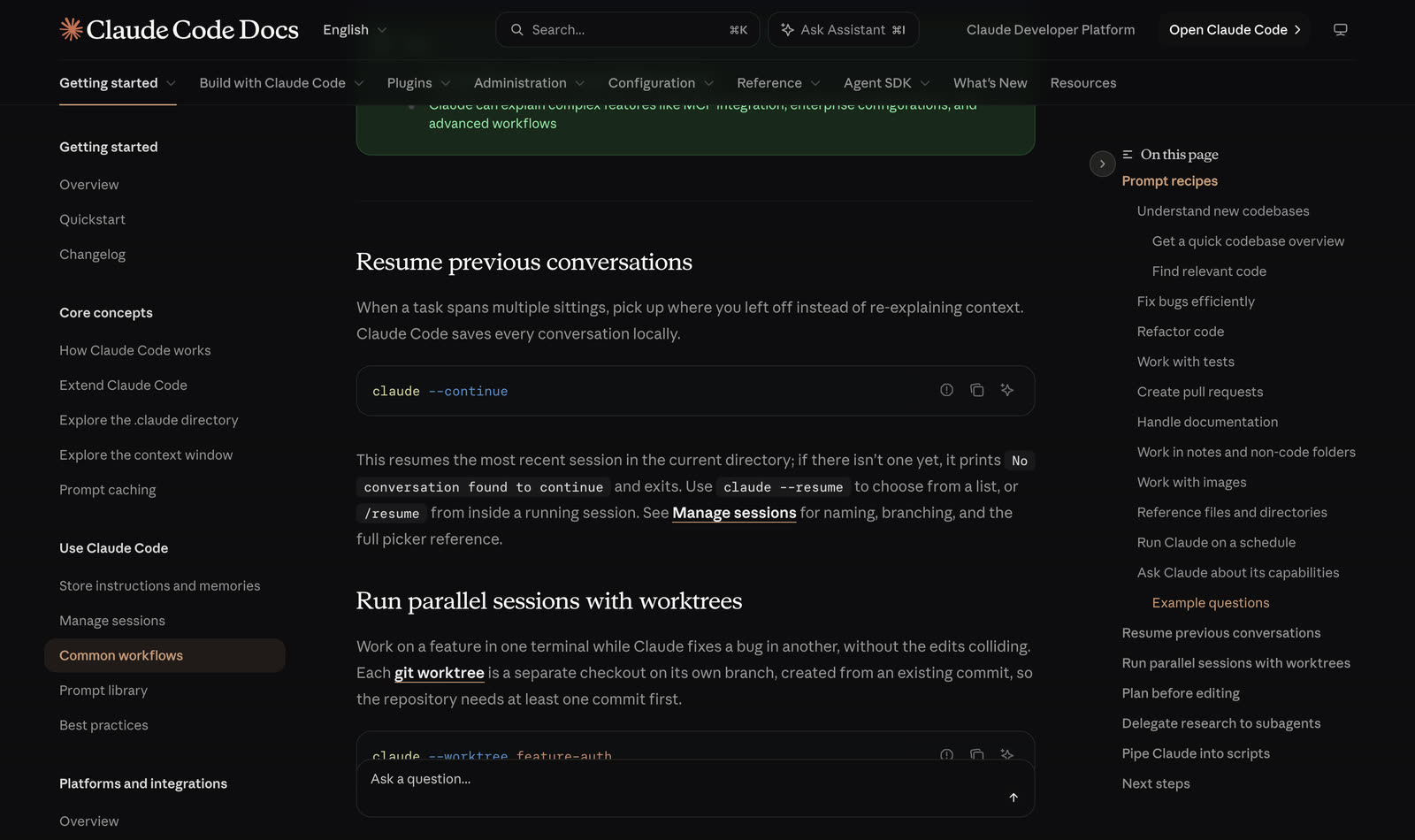Expand the Administration menu

tap(529, 83)
